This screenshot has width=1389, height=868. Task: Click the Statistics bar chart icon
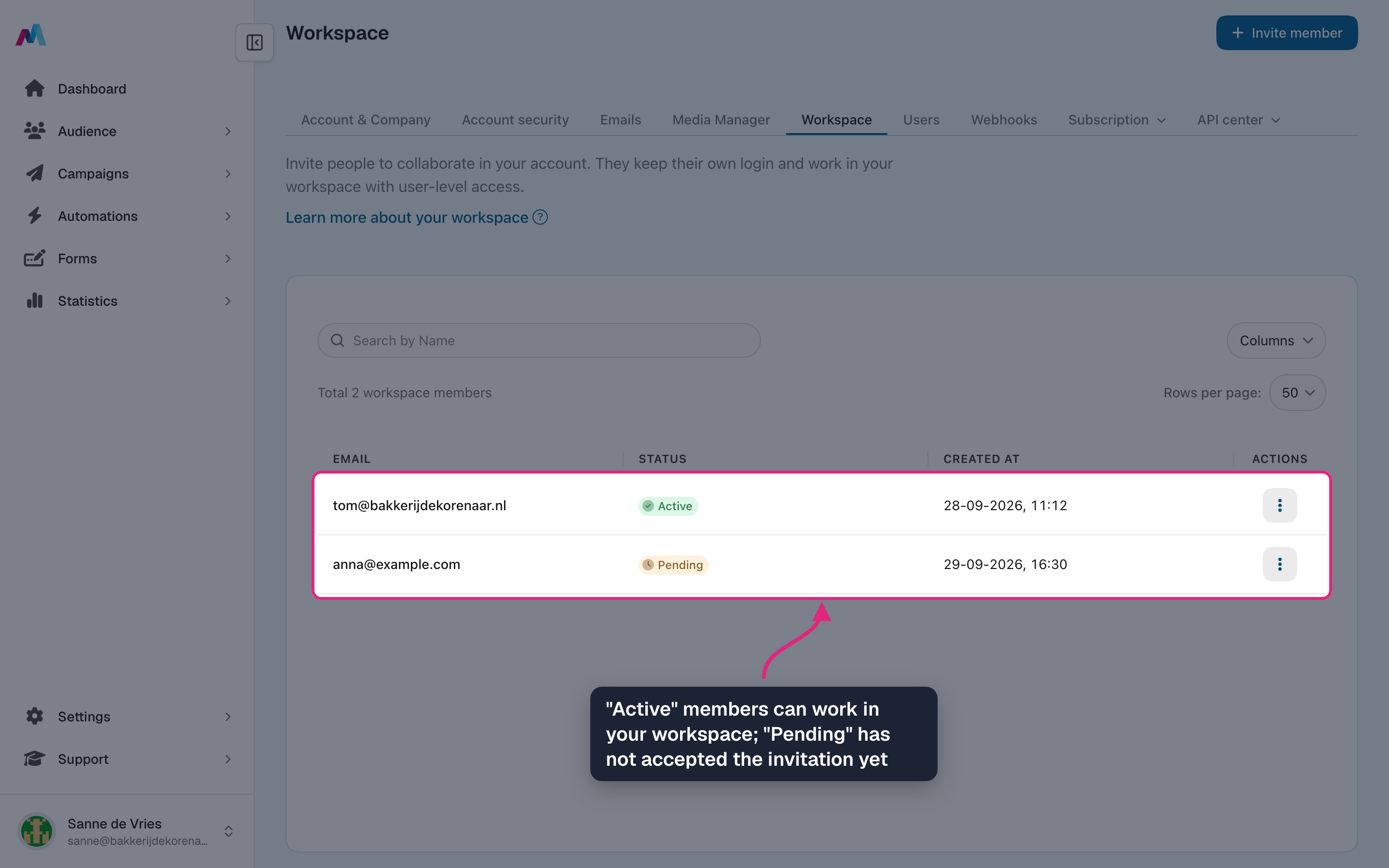point(34,301)
